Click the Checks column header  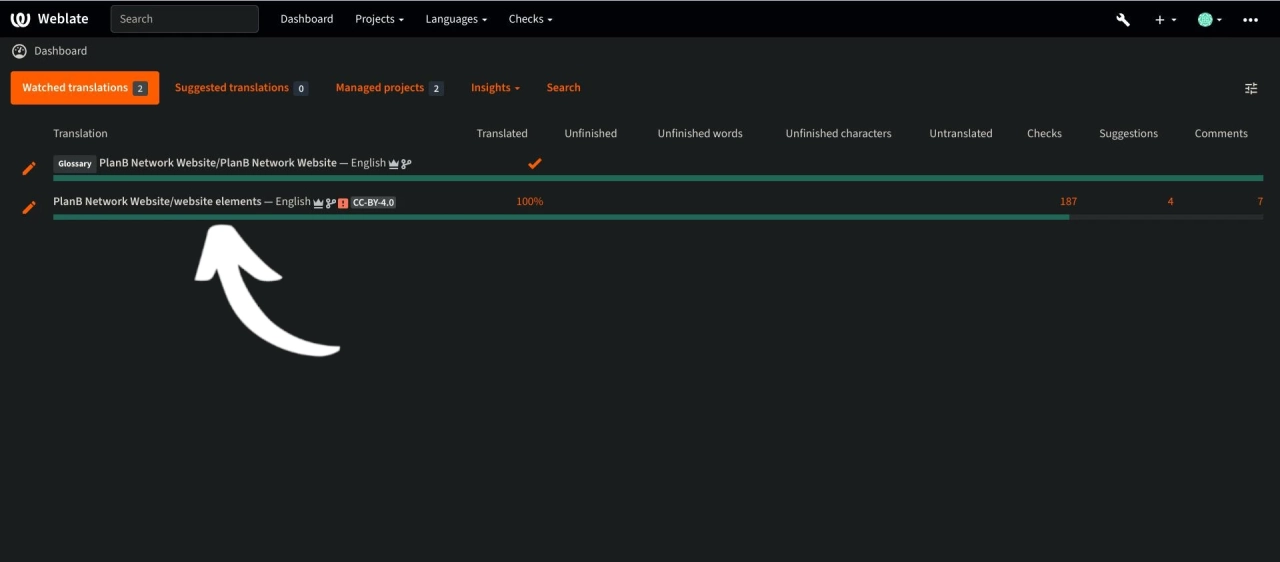pos(1044,133)
